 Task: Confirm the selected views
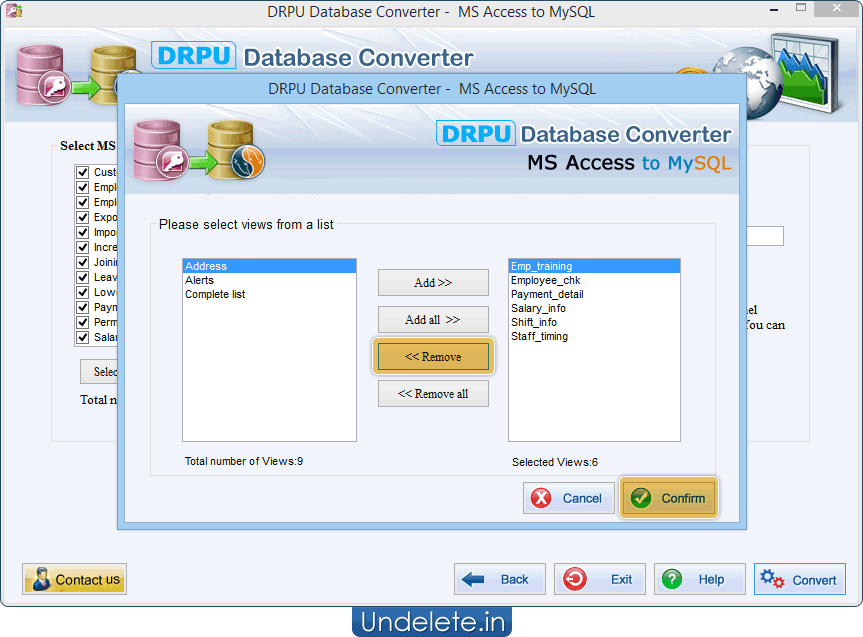point(669,498)
